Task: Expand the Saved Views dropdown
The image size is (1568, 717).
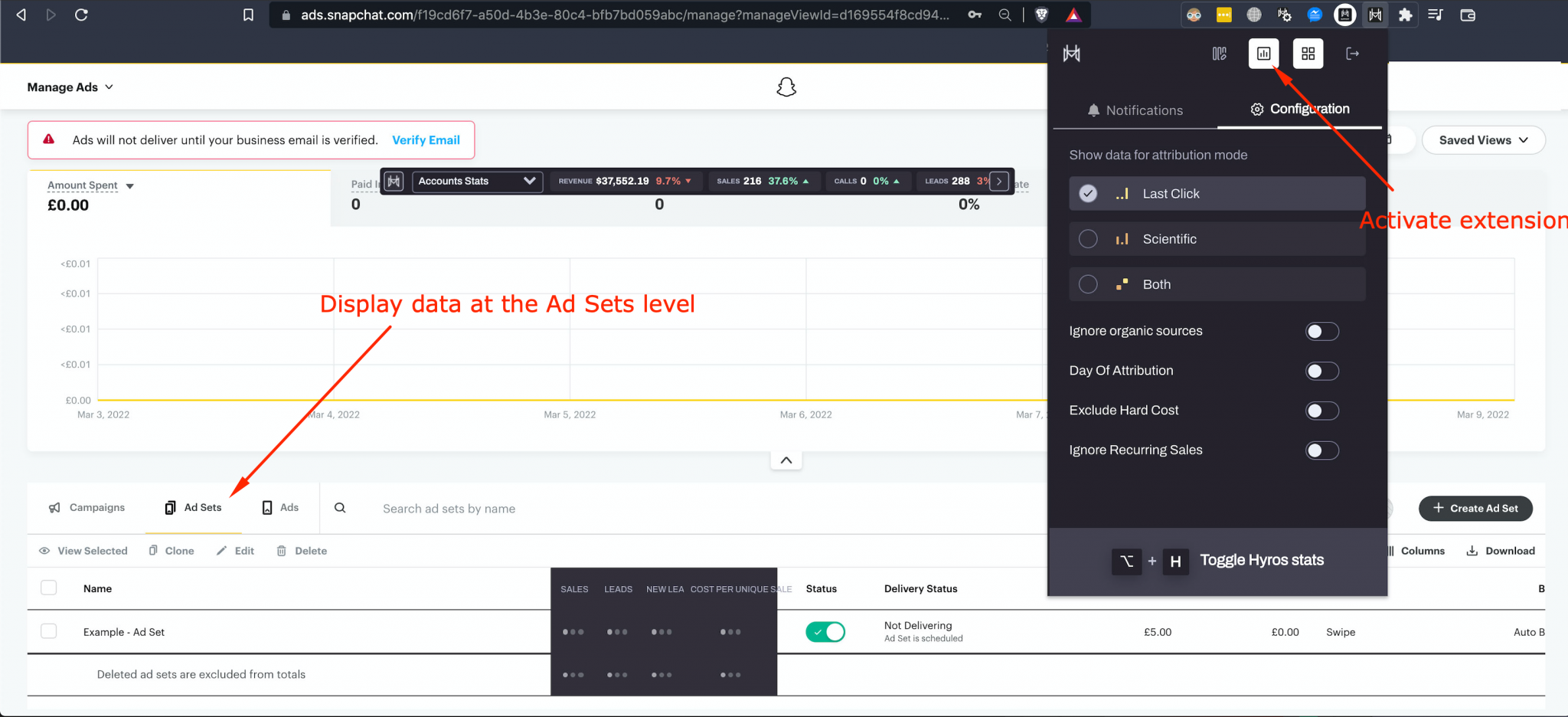Action: click(1482, 139)
